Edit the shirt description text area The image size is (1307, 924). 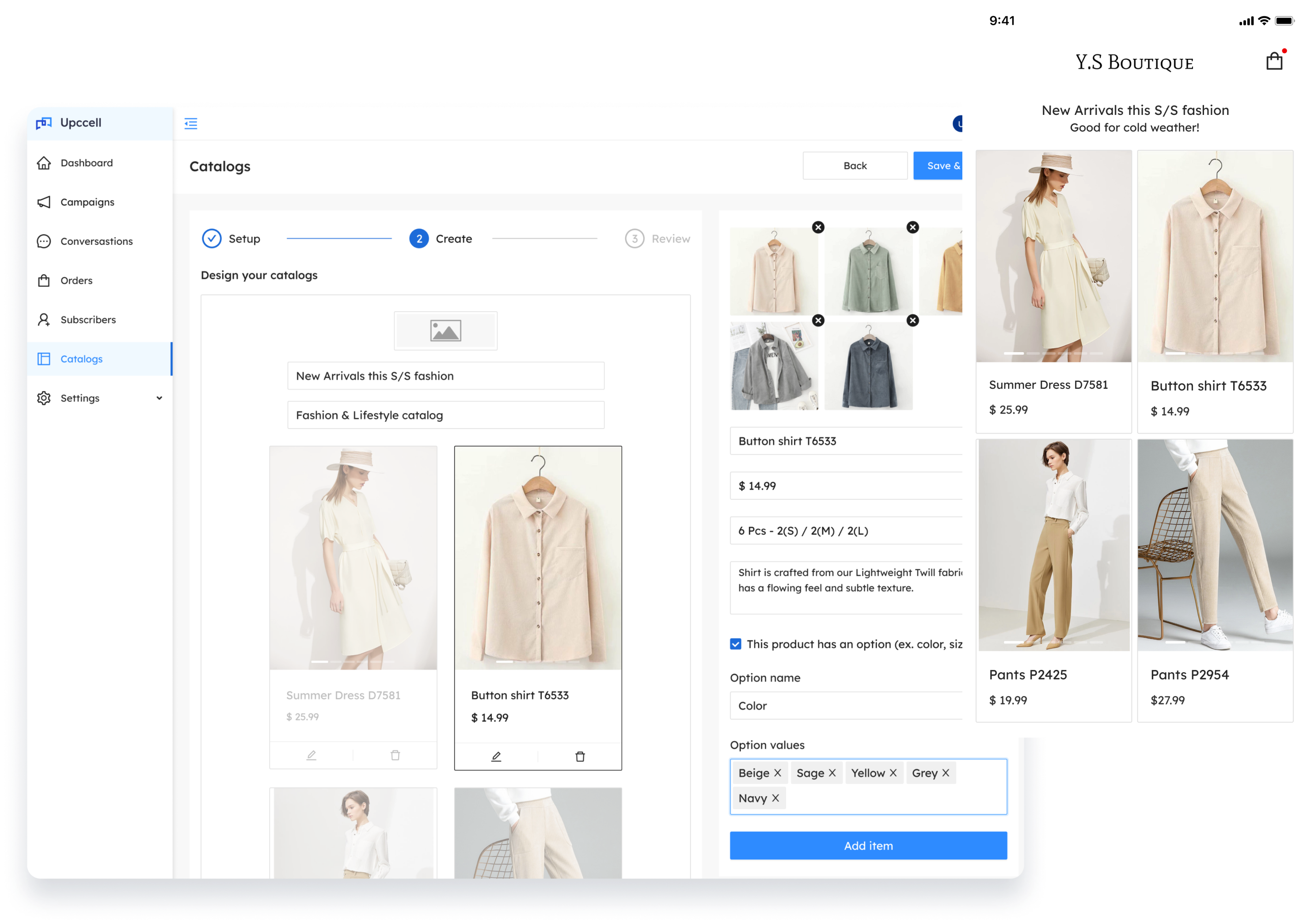(x=846, y=588)
